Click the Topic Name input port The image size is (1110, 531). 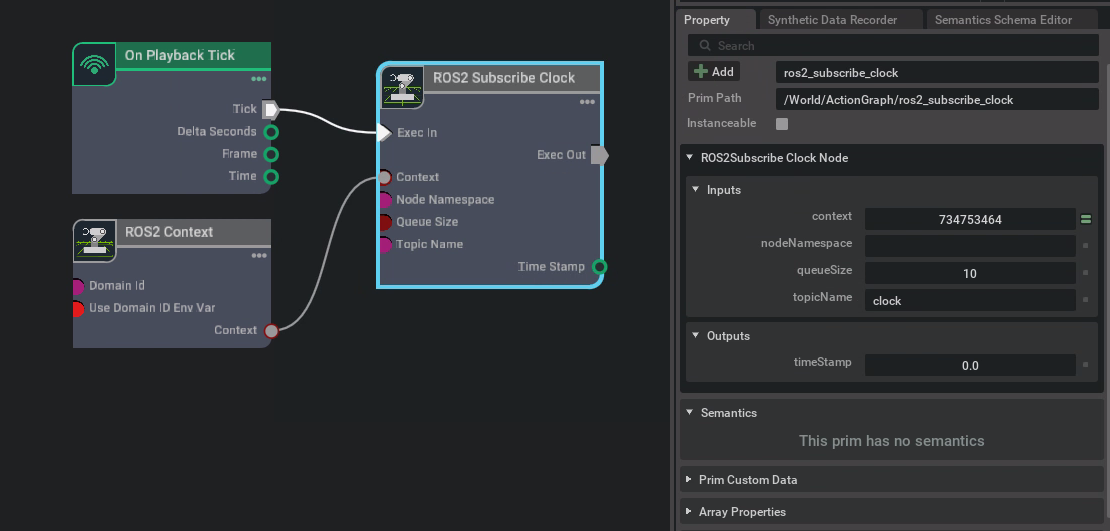tap(384, 245)
